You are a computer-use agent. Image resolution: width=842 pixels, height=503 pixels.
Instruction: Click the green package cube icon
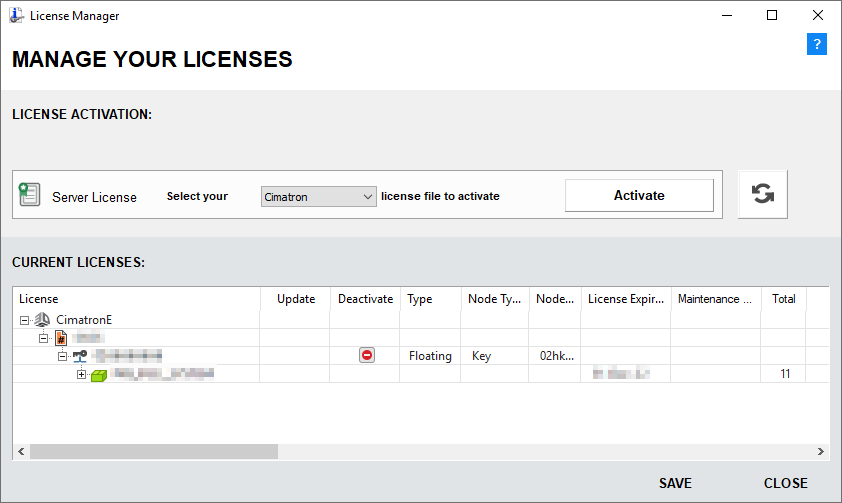[99, 375]
